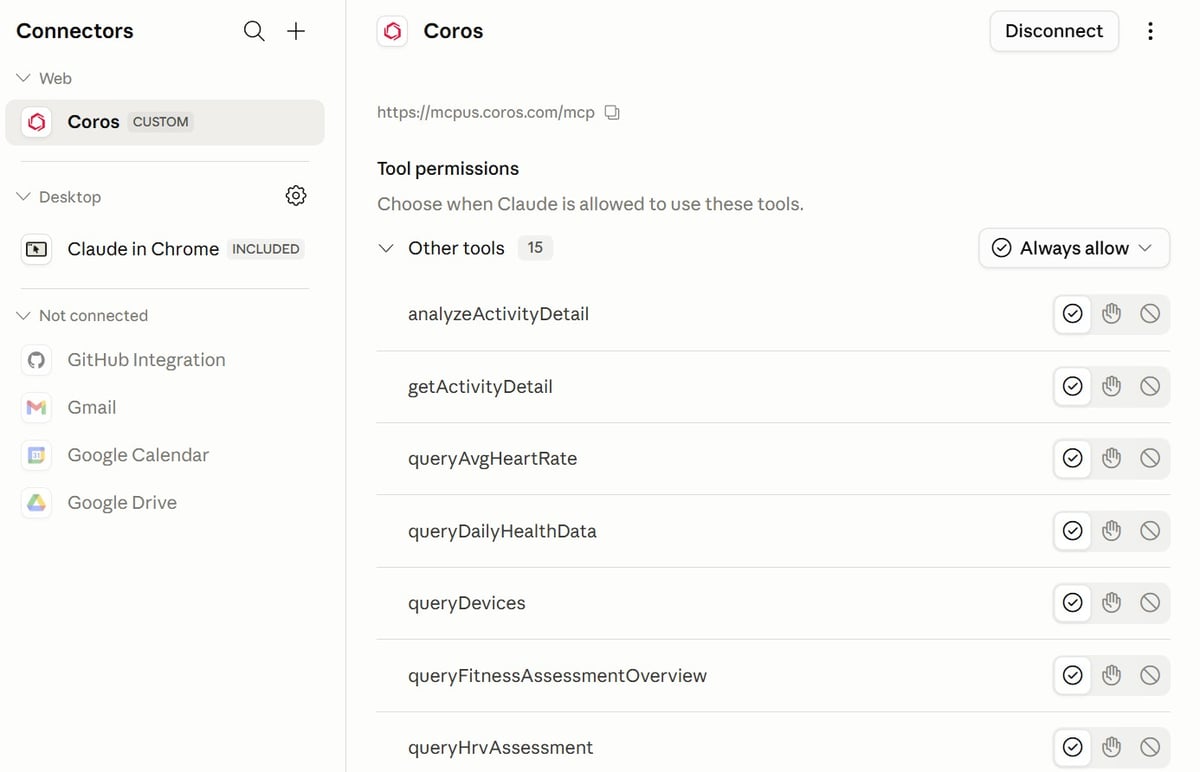The width and height of the screenshot is (1200, 772).
Task: Click the Claude in Chrome icon
Action: coord(37,249)
